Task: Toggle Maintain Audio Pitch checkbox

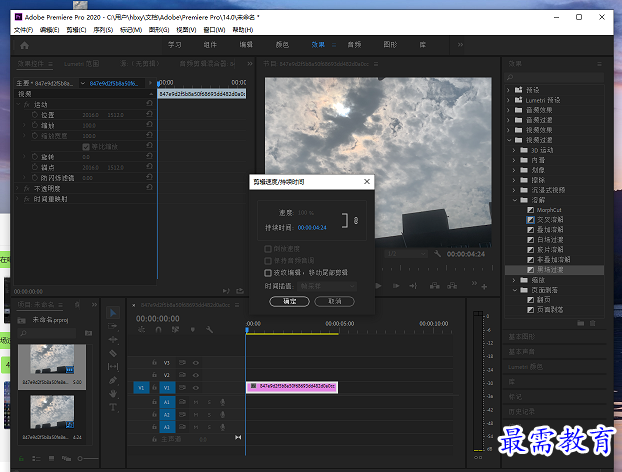Action: coord(268,261)
